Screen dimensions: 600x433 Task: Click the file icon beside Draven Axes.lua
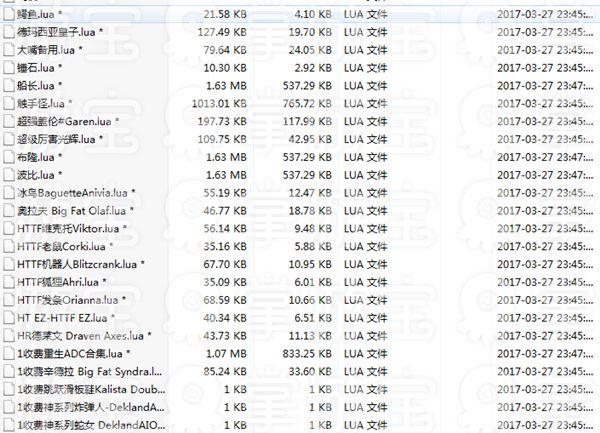tap(8, 336)
